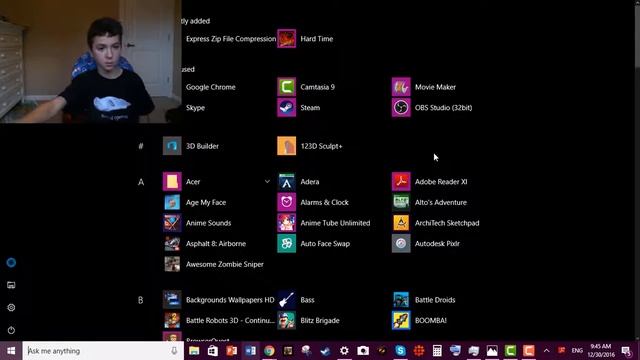
Task: Open Blitz Brigade
Action: [309, 320]
